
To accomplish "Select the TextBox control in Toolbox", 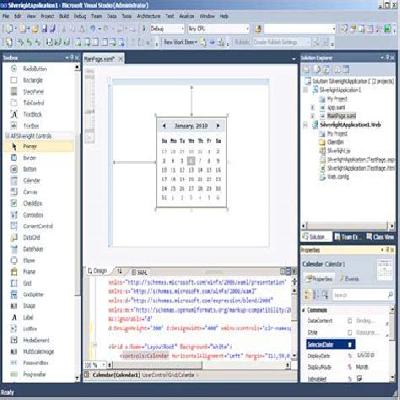I will [x=31, y=126].
